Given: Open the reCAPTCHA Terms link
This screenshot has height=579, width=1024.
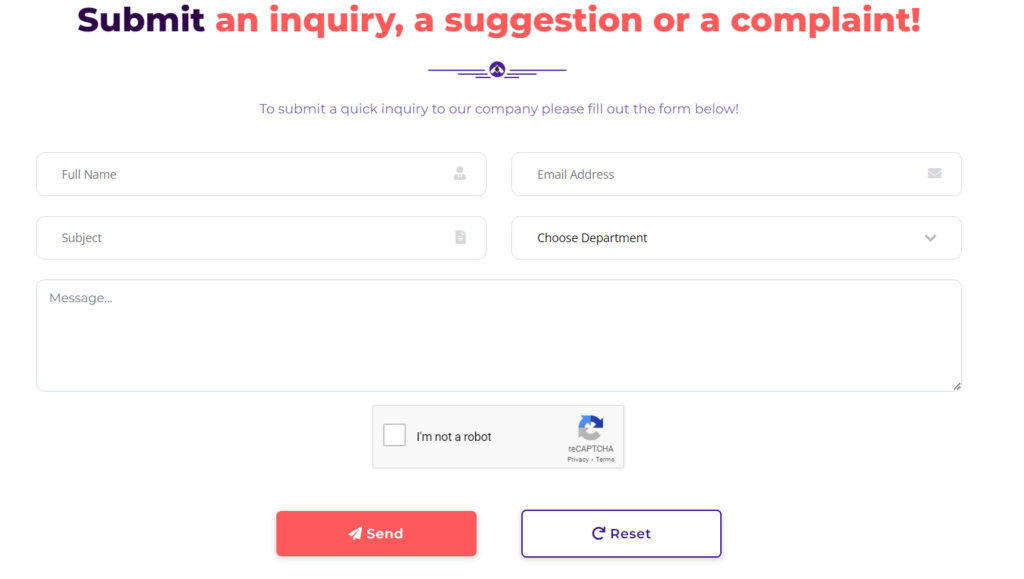Looking at the screenshot, I should pyautogui.click(x=604, y=459).
